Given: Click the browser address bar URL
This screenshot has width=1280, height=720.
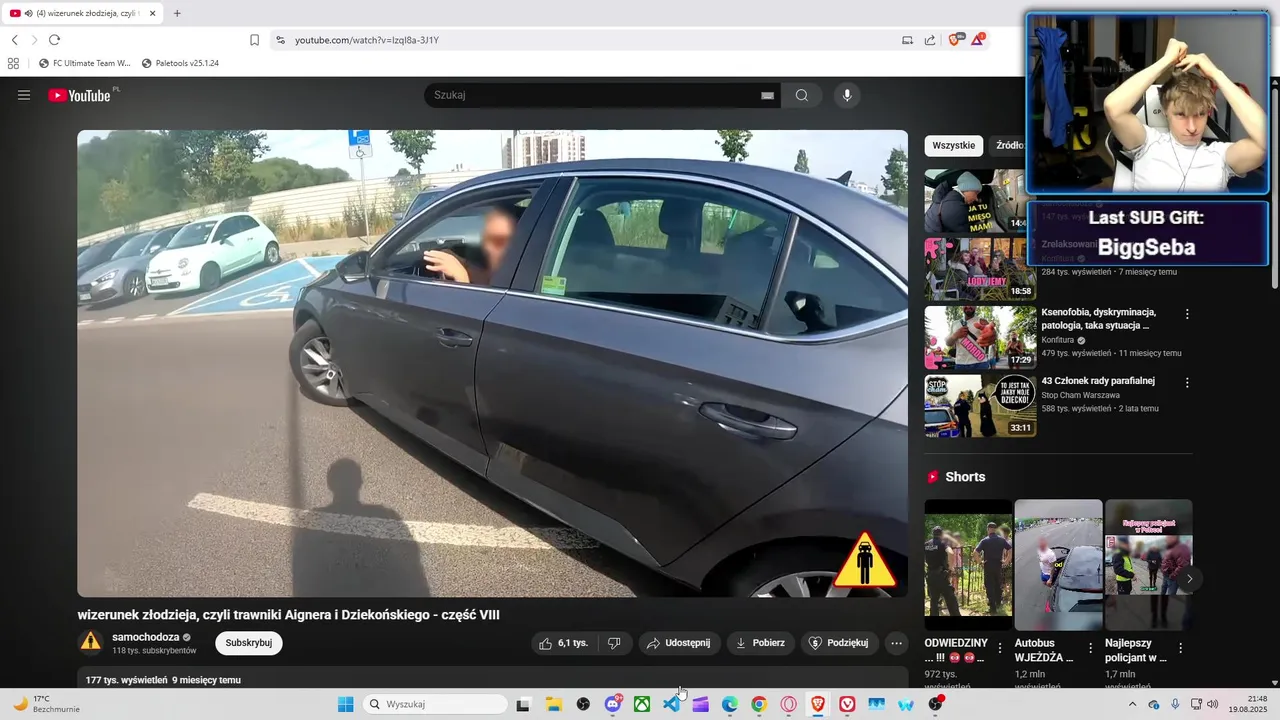Looking at the screenshot, I should [x=367, y=40].
